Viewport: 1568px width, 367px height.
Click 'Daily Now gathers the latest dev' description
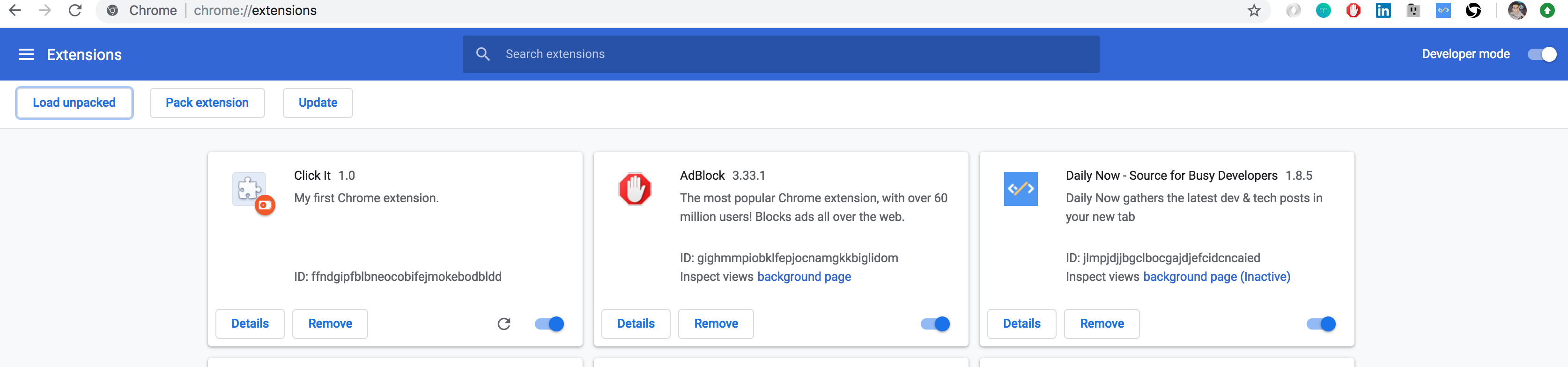point(1194,207)
